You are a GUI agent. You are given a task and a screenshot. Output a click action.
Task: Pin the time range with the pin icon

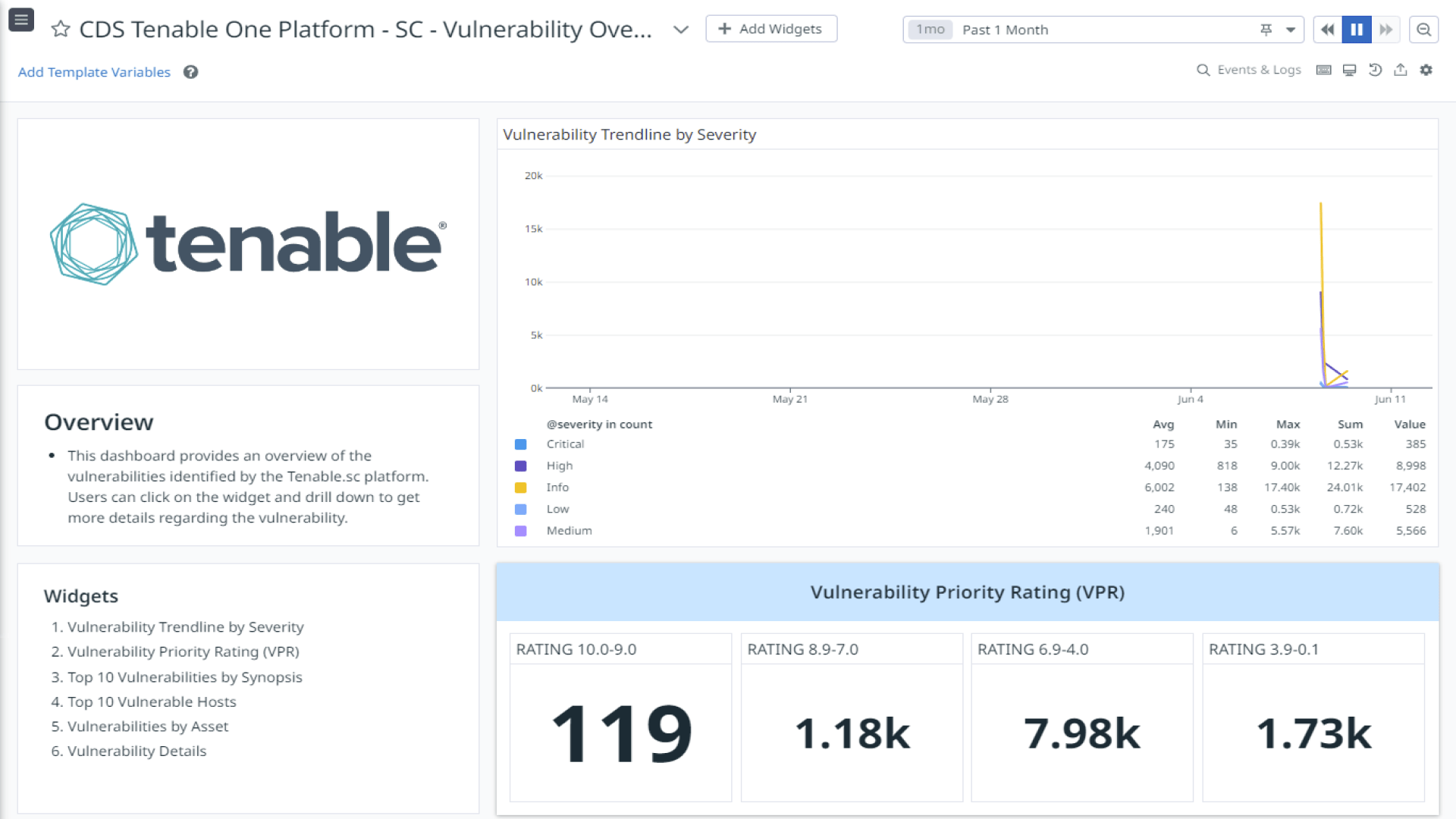point(1266,30)
